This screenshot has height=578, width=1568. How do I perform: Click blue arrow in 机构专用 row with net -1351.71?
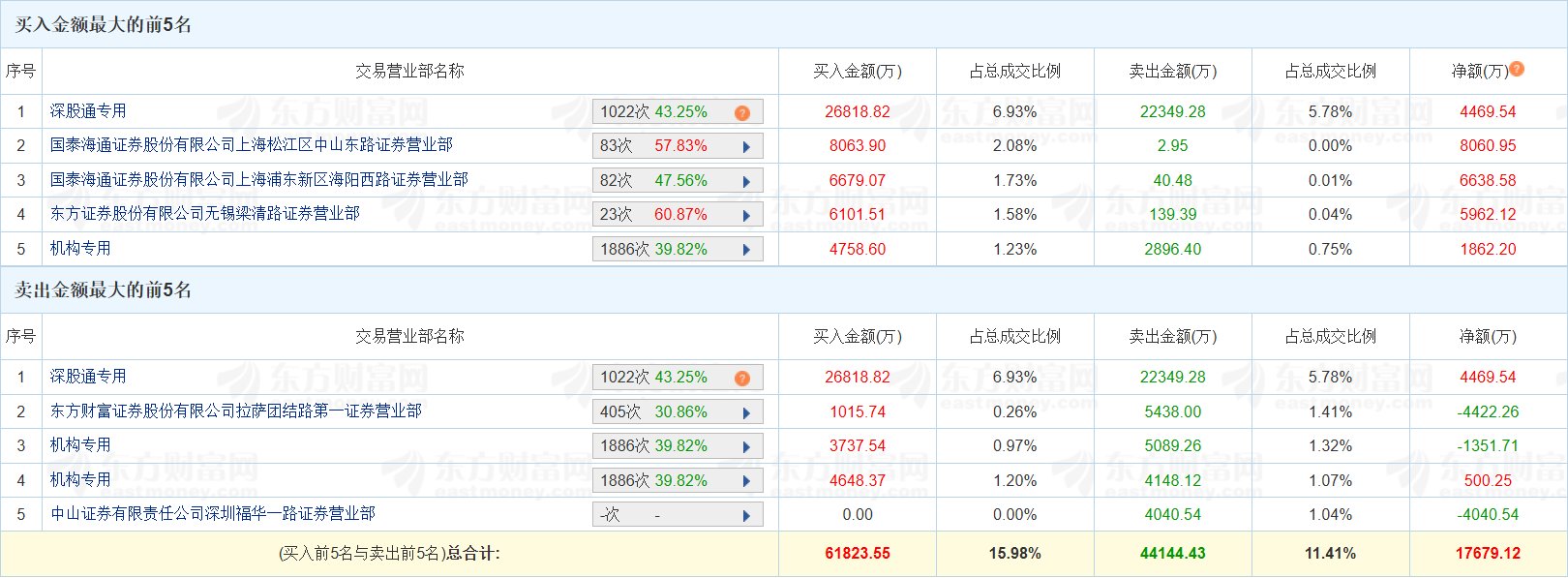746,446
